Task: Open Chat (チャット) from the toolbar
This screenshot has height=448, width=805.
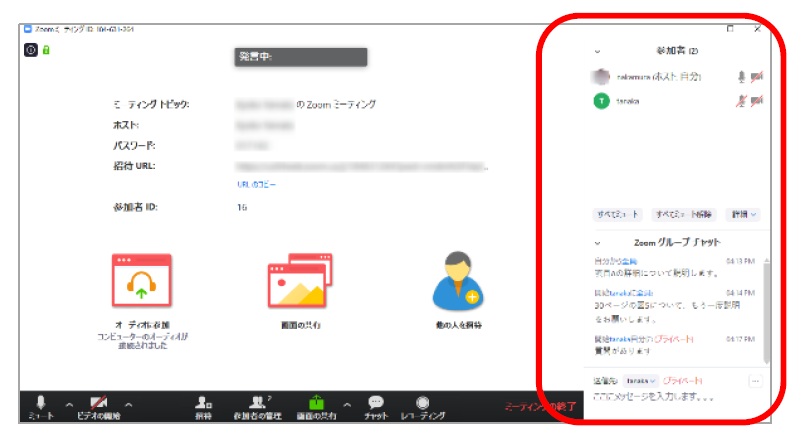Action: (x=375, y=402)
